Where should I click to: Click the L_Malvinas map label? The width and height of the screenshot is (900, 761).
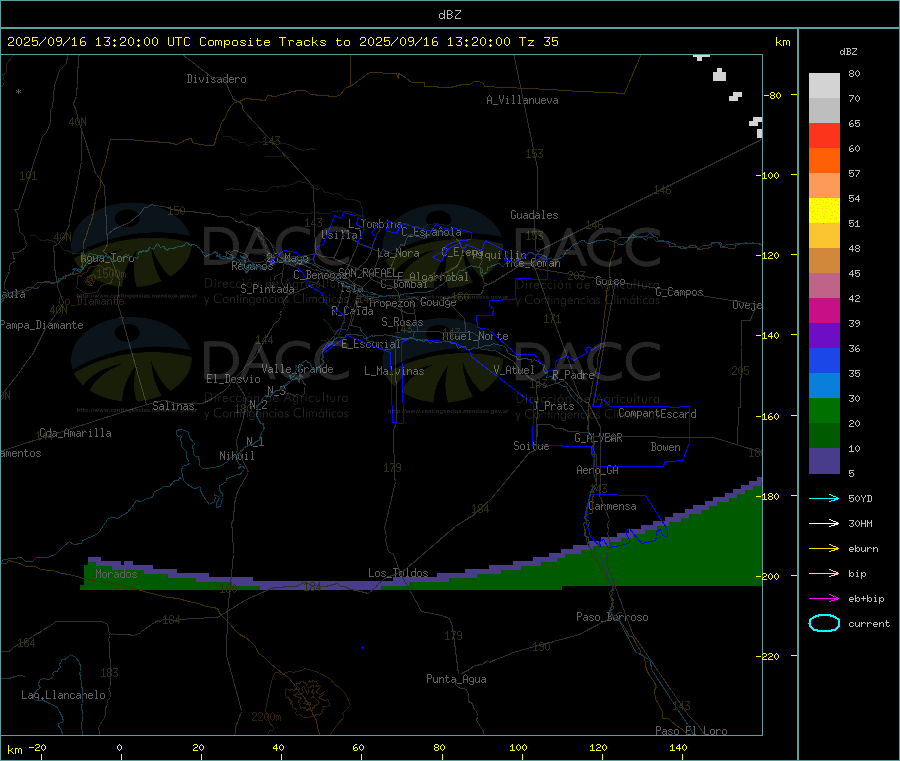[394, 371]
